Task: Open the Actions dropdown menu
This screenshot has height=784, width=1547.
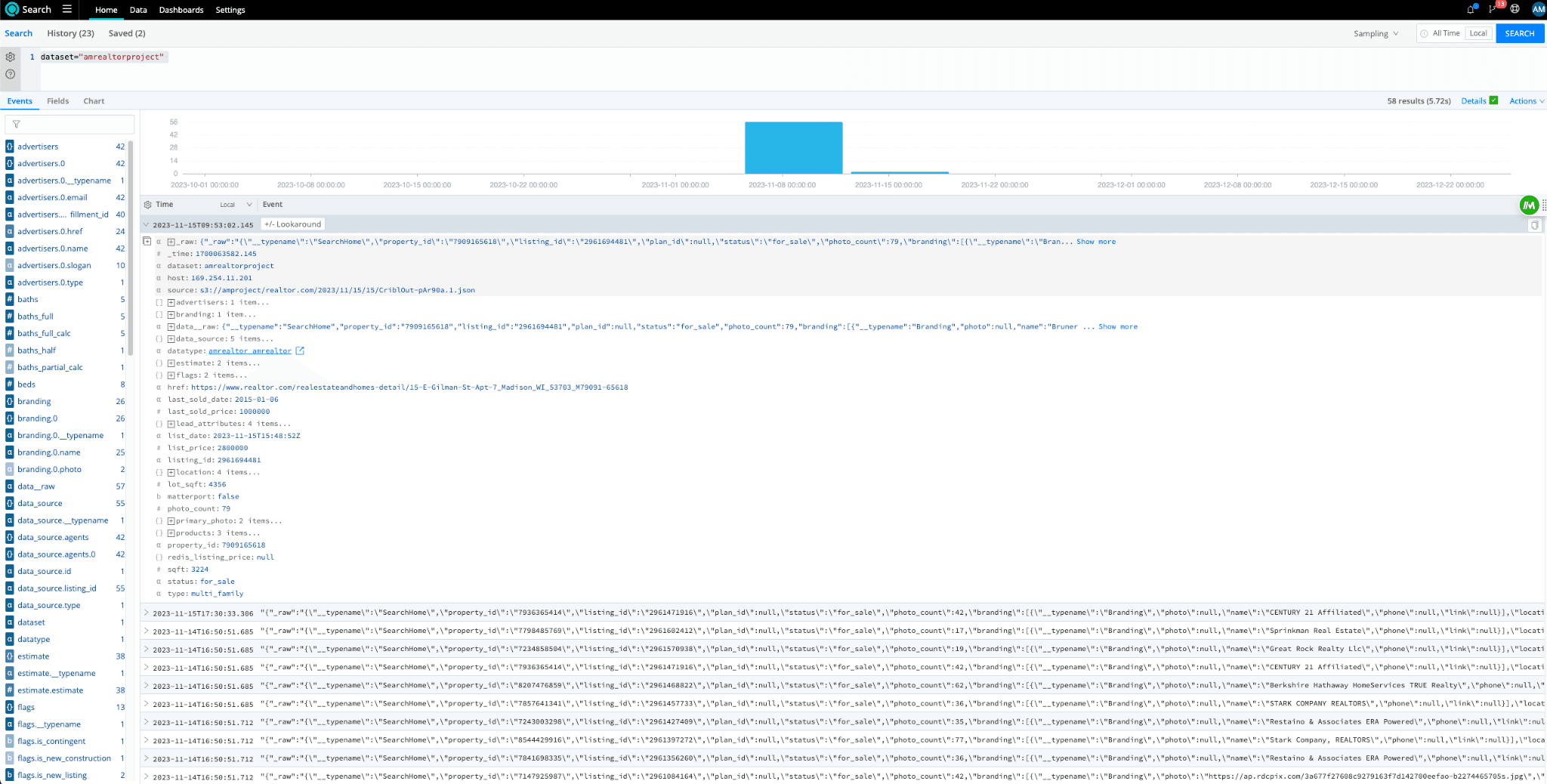Action: point(1526,101)
